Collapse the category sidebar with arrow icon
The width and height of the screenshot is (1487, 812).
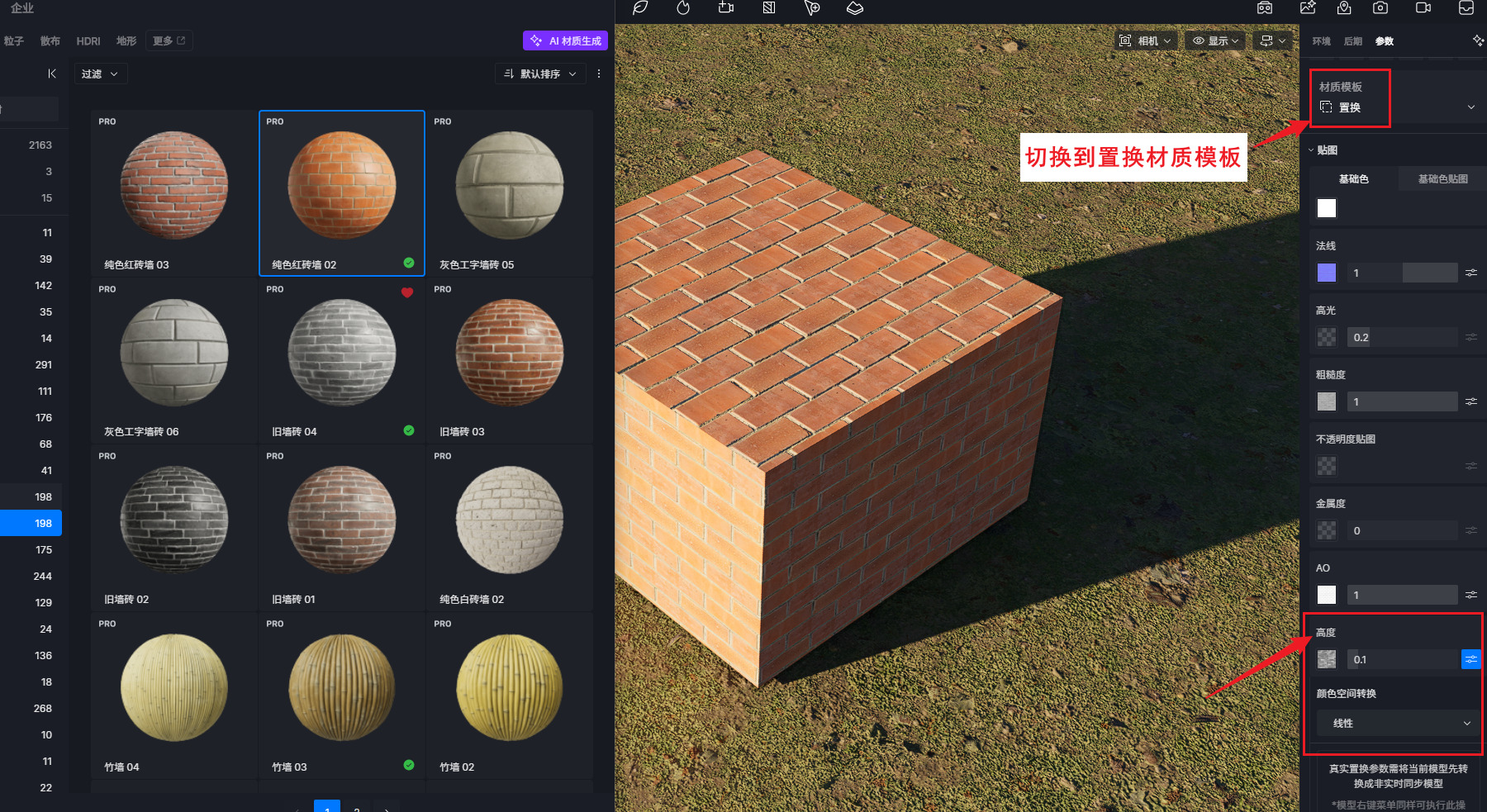[52, 74]
